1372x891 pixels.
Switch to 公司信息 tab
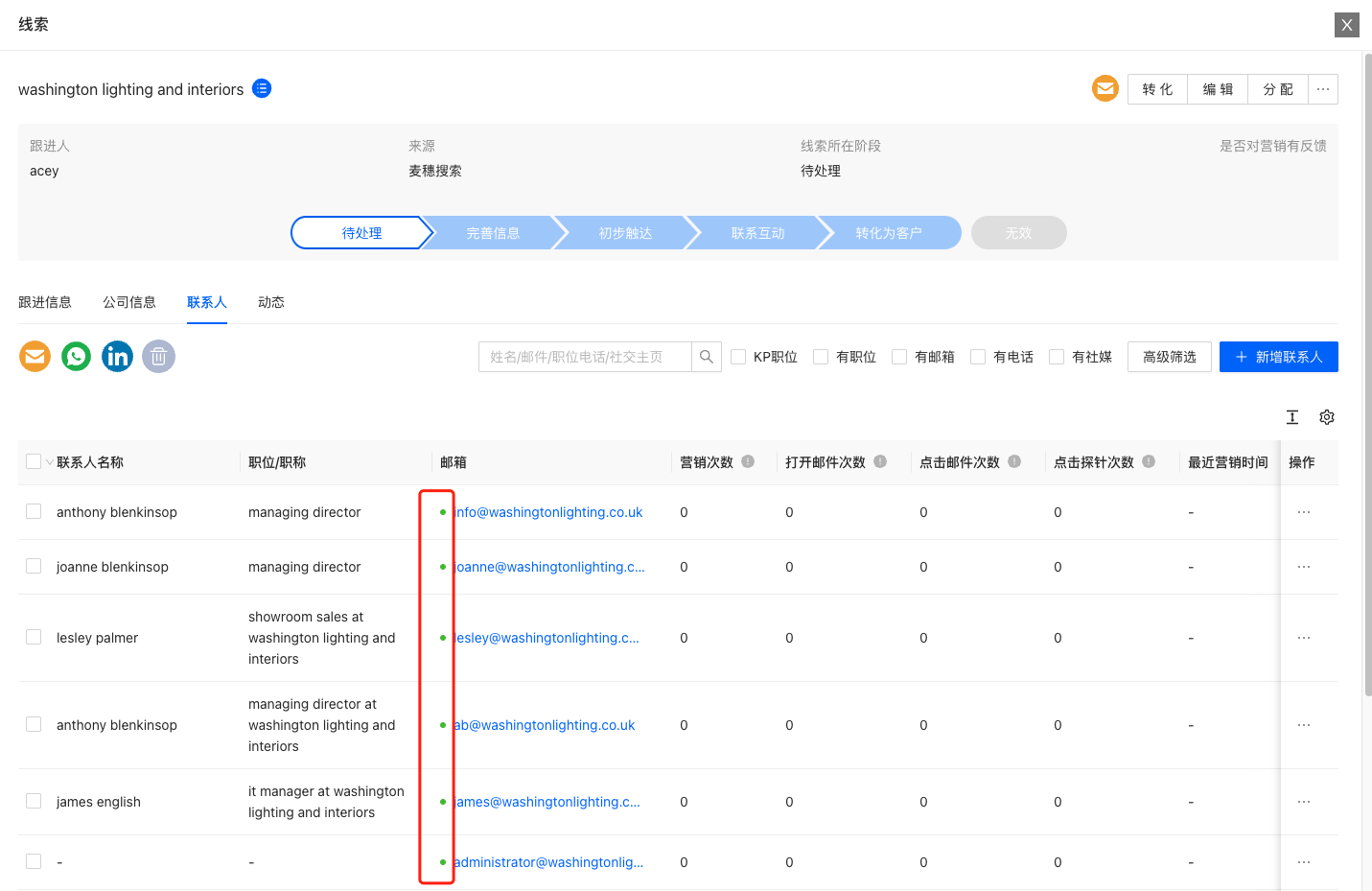[129, 302]
